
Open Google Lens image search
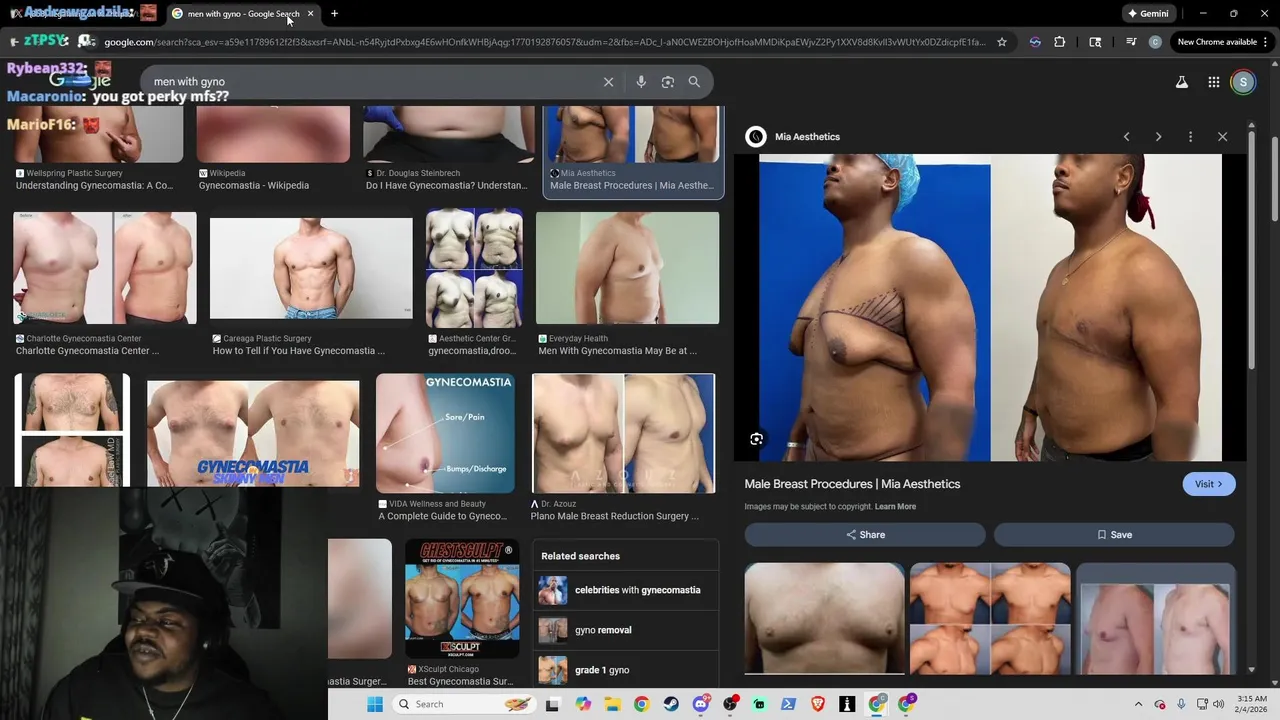[x=668, y=82]
